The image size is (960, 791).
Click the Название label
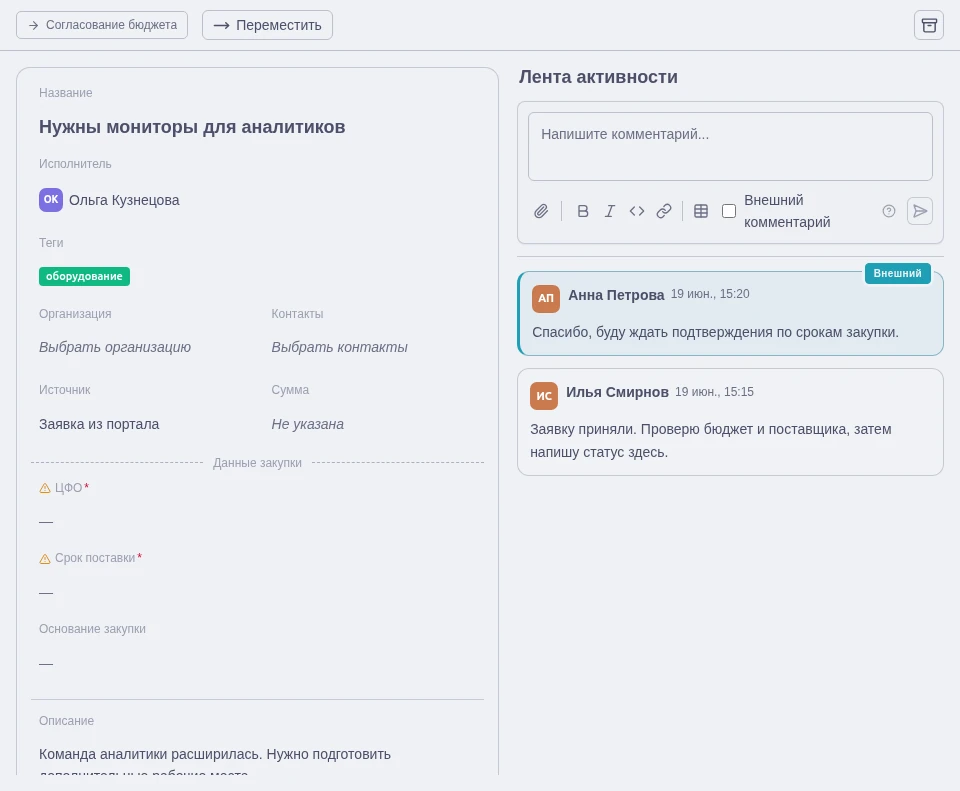coord(66,92)
